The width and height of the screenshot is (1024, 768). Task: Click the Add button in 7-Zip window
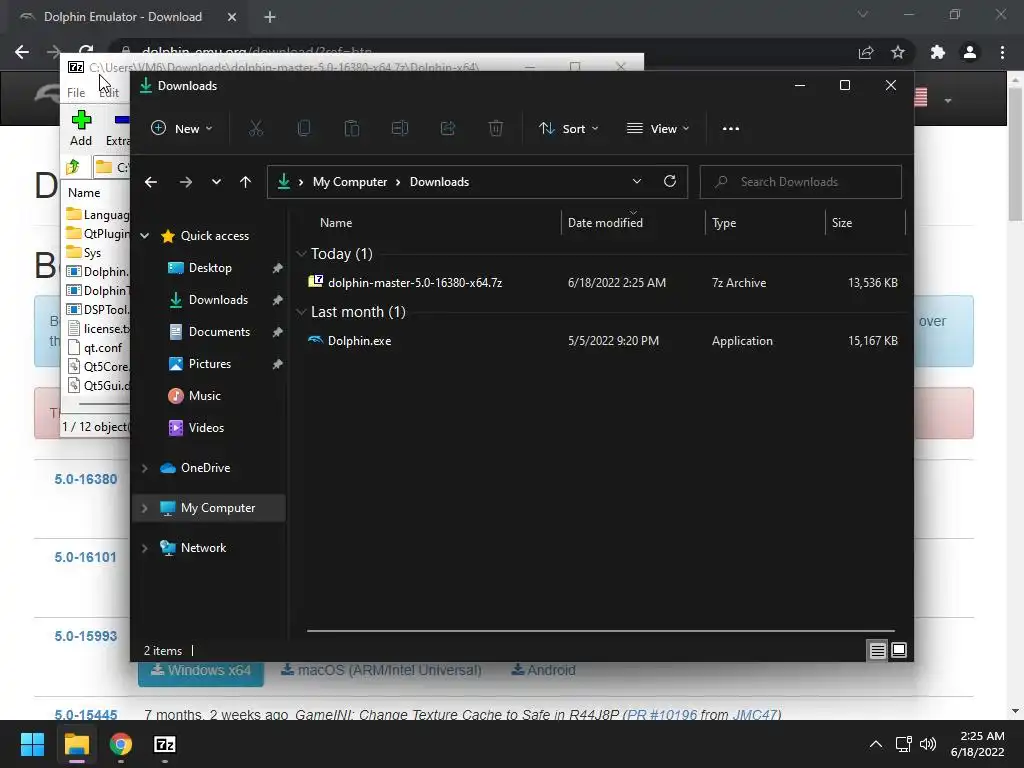(x=81, y=128)
